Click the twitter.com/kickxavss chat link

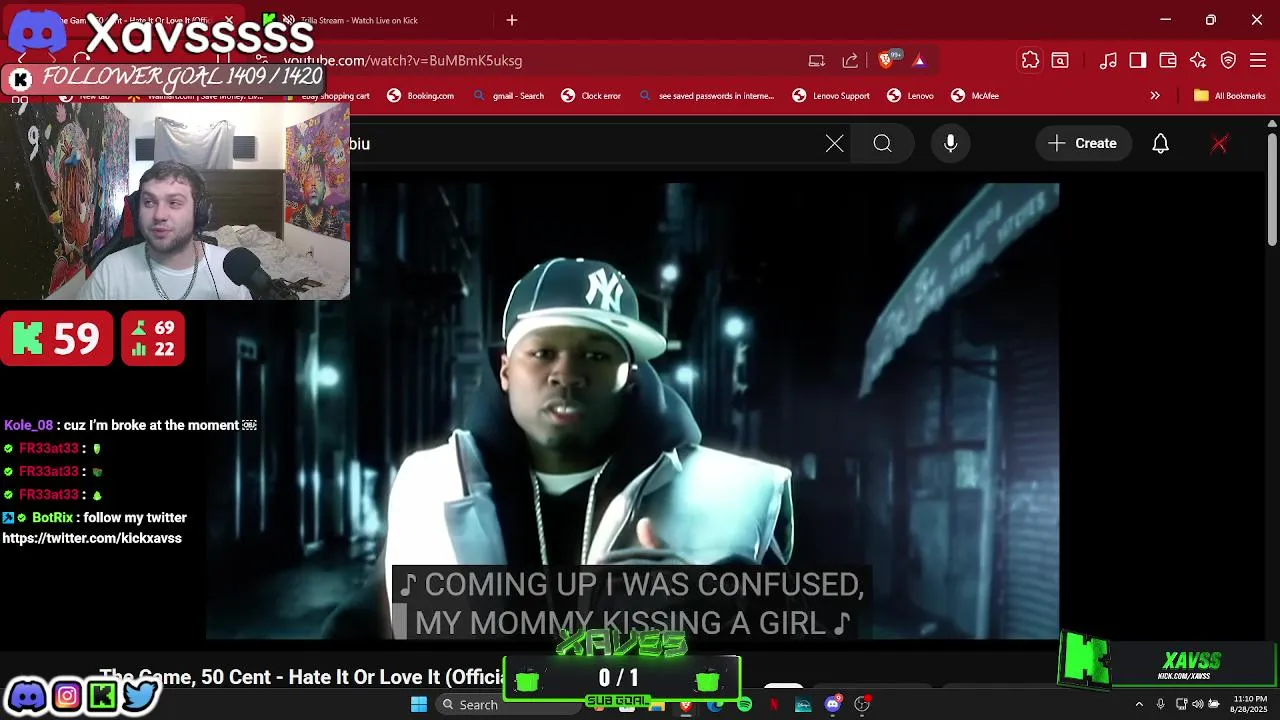[x=92, y=538]
